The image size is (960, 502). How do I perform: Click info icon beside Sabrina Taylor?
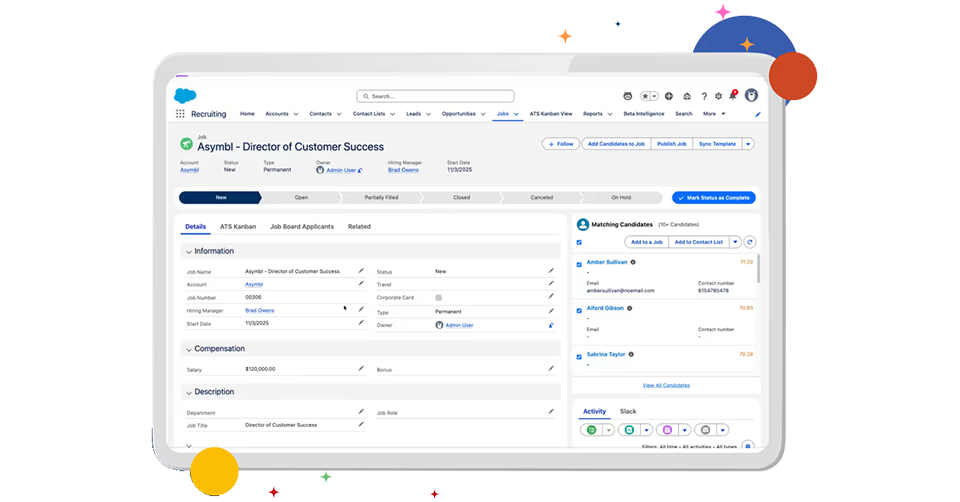(631, 354)
